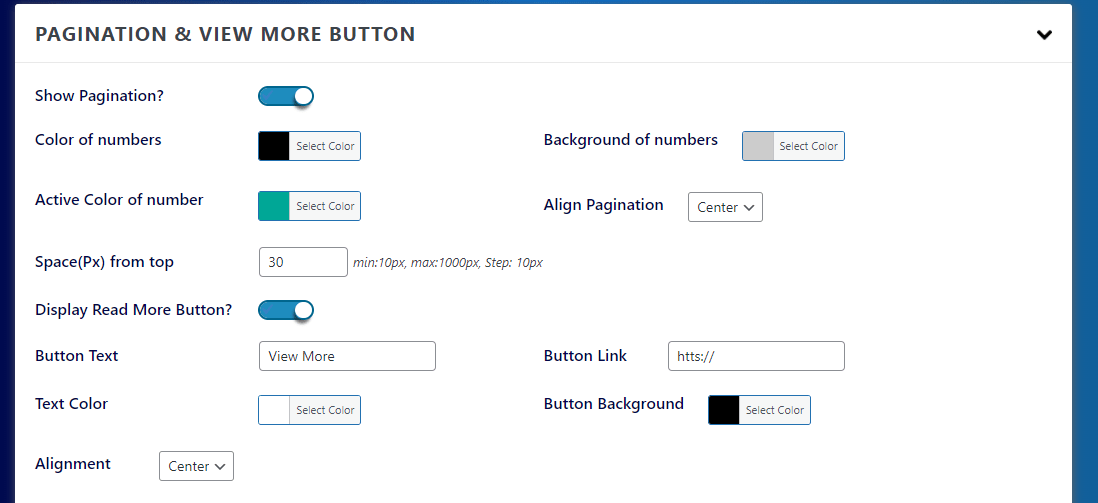Click the black Button Background swatch
Screen dimensions: 1098x503
click(x=723, y=410)
